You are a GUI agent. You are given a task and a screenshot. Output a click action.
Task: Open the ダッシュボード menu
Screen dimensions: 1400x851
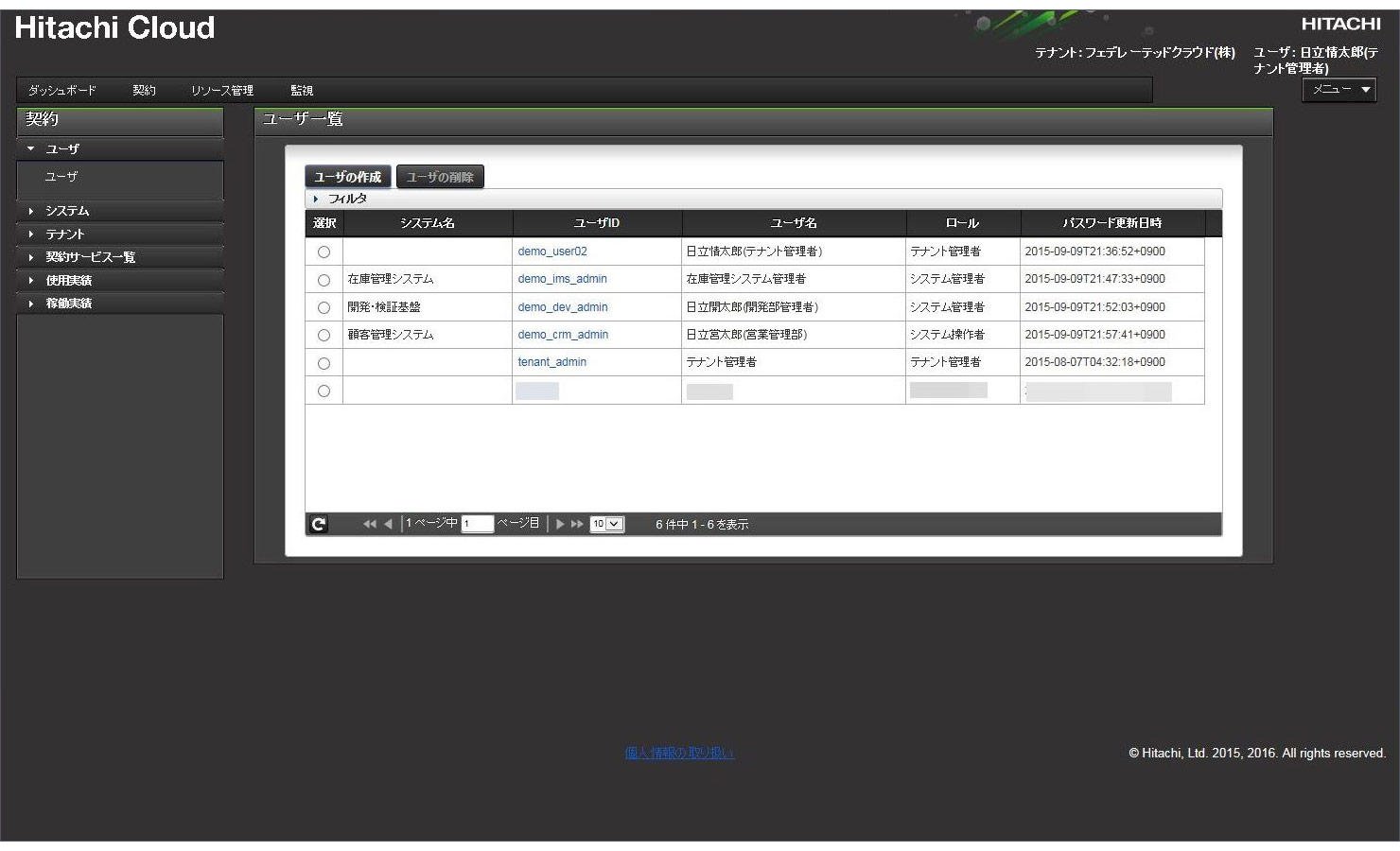coord(61,91)
